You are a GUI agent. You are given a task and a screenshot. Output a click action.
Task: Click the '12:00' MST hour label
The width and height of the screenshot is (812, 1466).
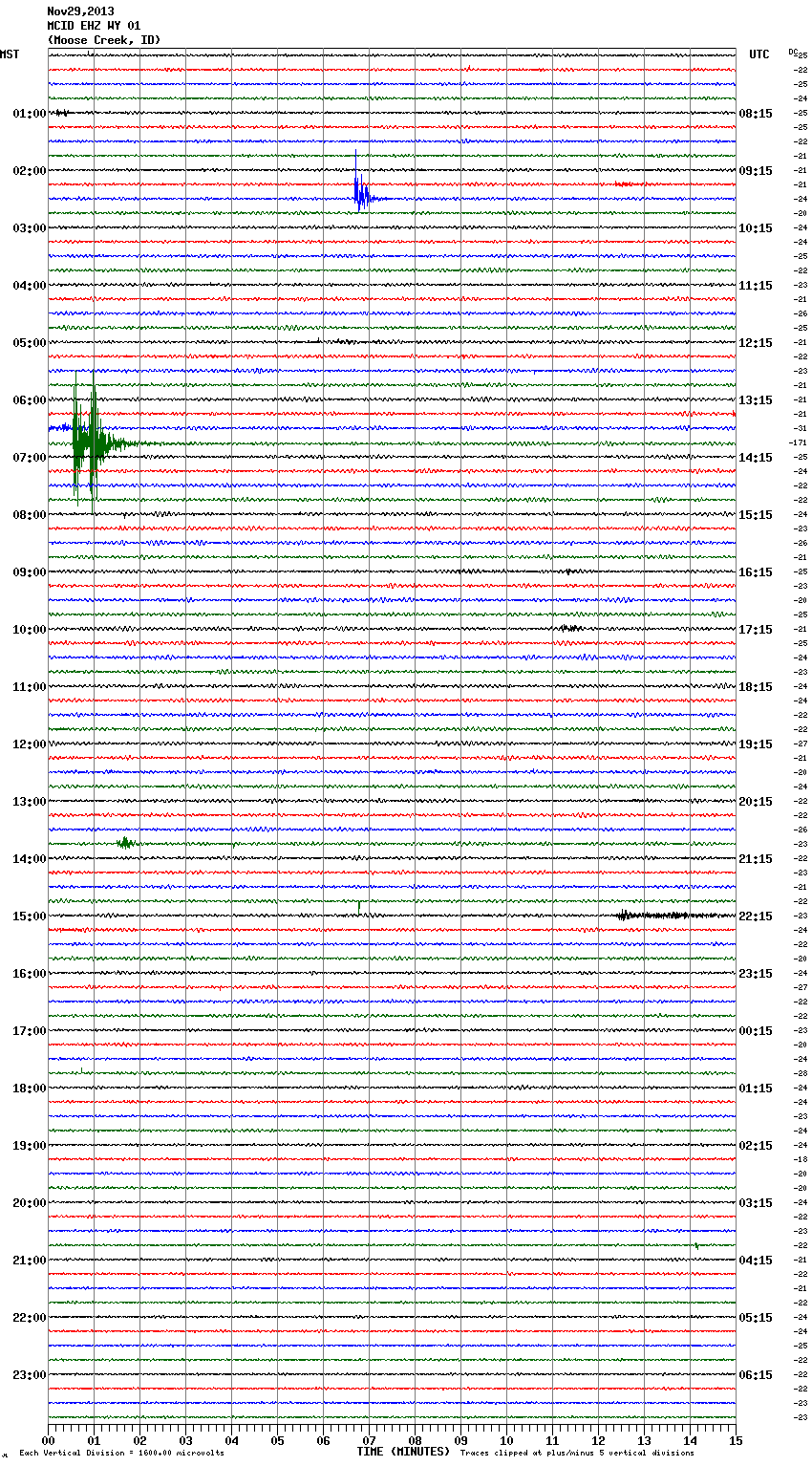pyautogui.click(x=30, y=744)
